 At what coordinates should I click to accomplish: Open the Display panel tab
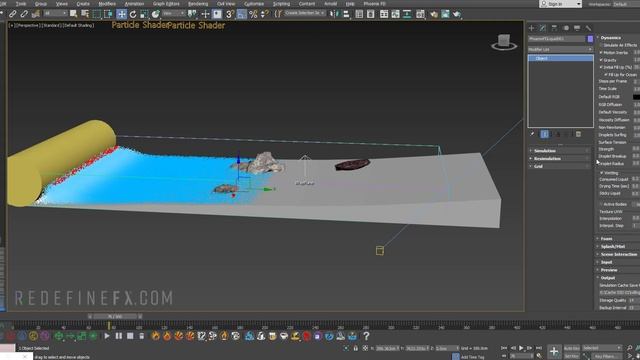pos(577,28)
